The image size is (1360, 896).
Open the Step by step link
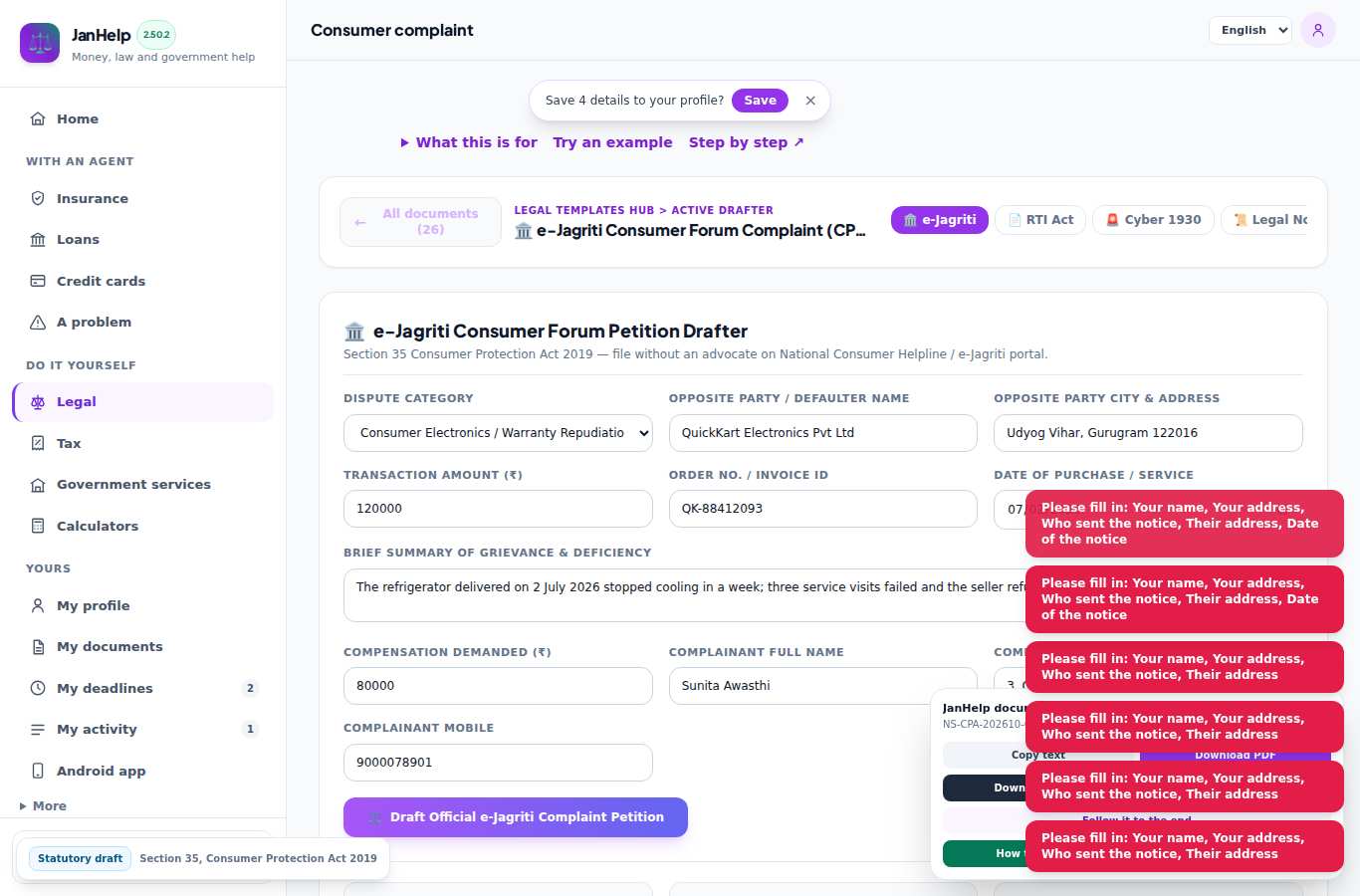pyautogui.click(x=747, y=142)
